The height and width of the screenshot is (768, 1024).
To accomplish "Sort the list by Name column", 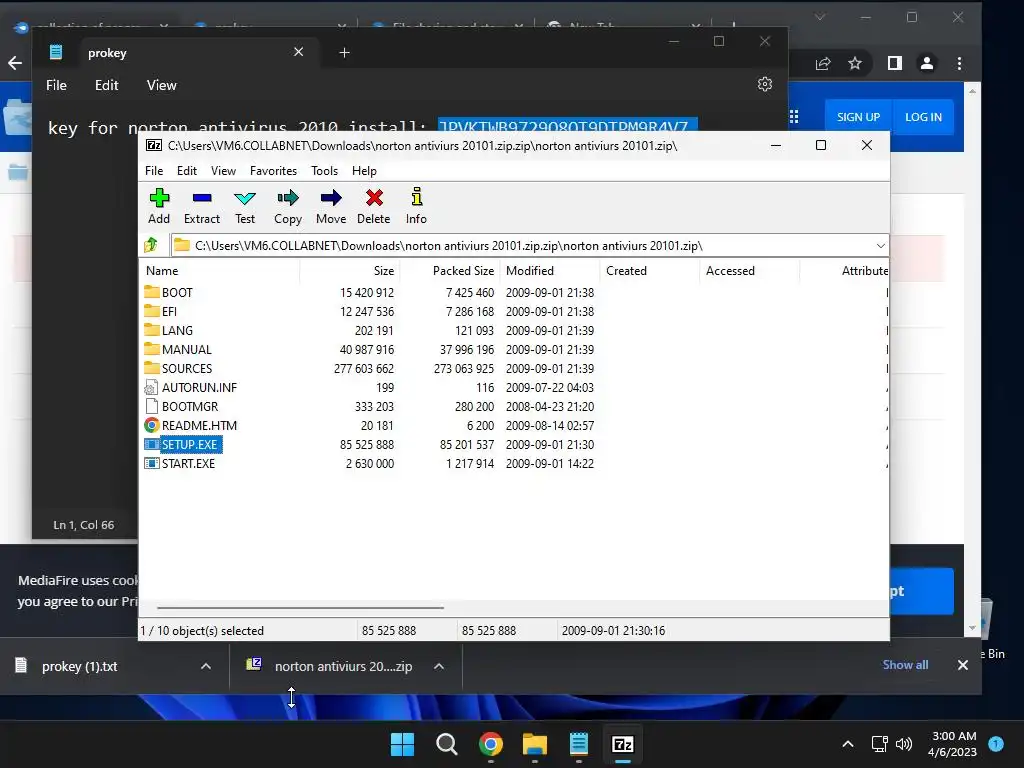I will coord(220,270).
